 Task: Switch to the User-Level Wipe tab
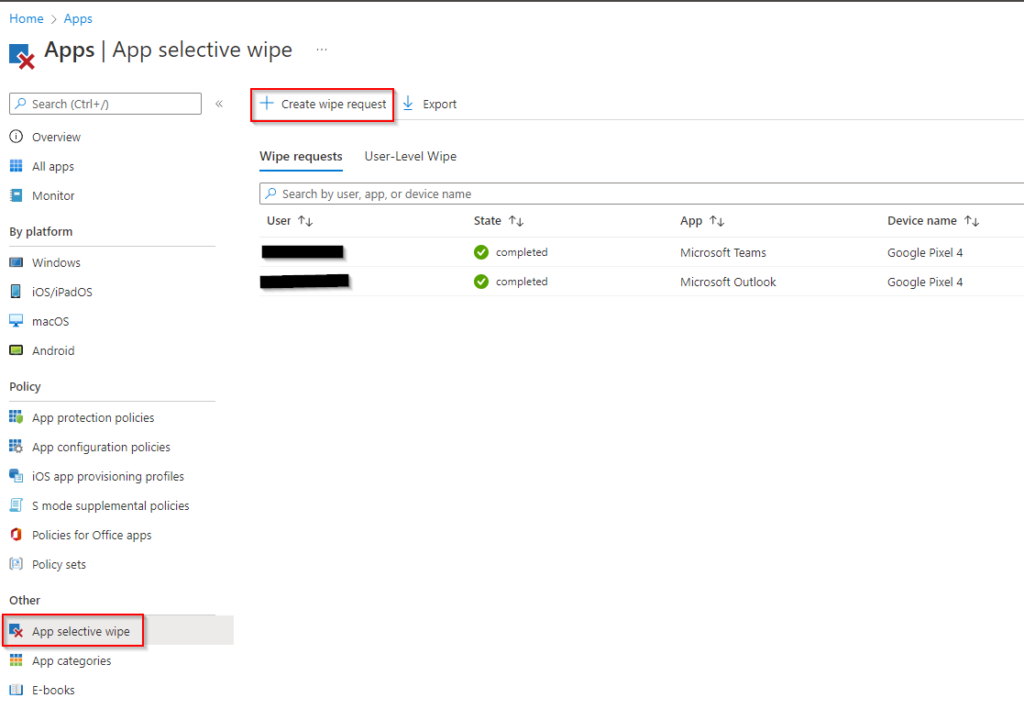(x=410, y=157)
